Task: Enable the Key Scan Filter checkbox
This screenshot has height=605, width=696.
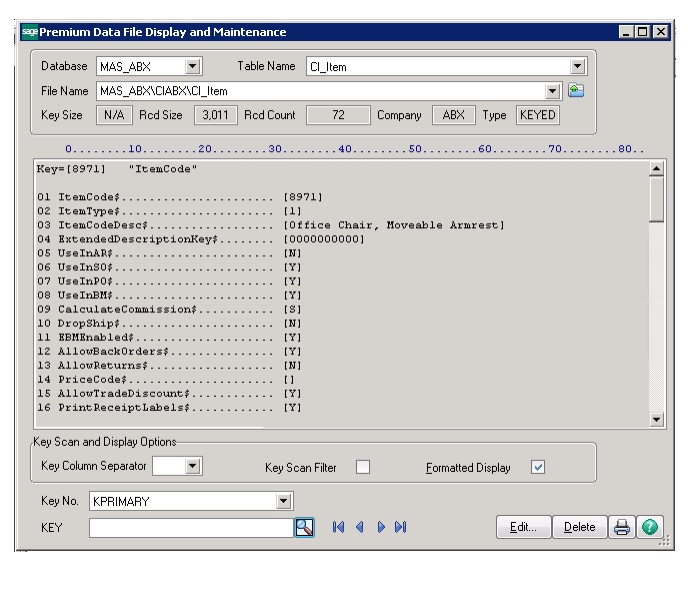Action: pos(363,467)
